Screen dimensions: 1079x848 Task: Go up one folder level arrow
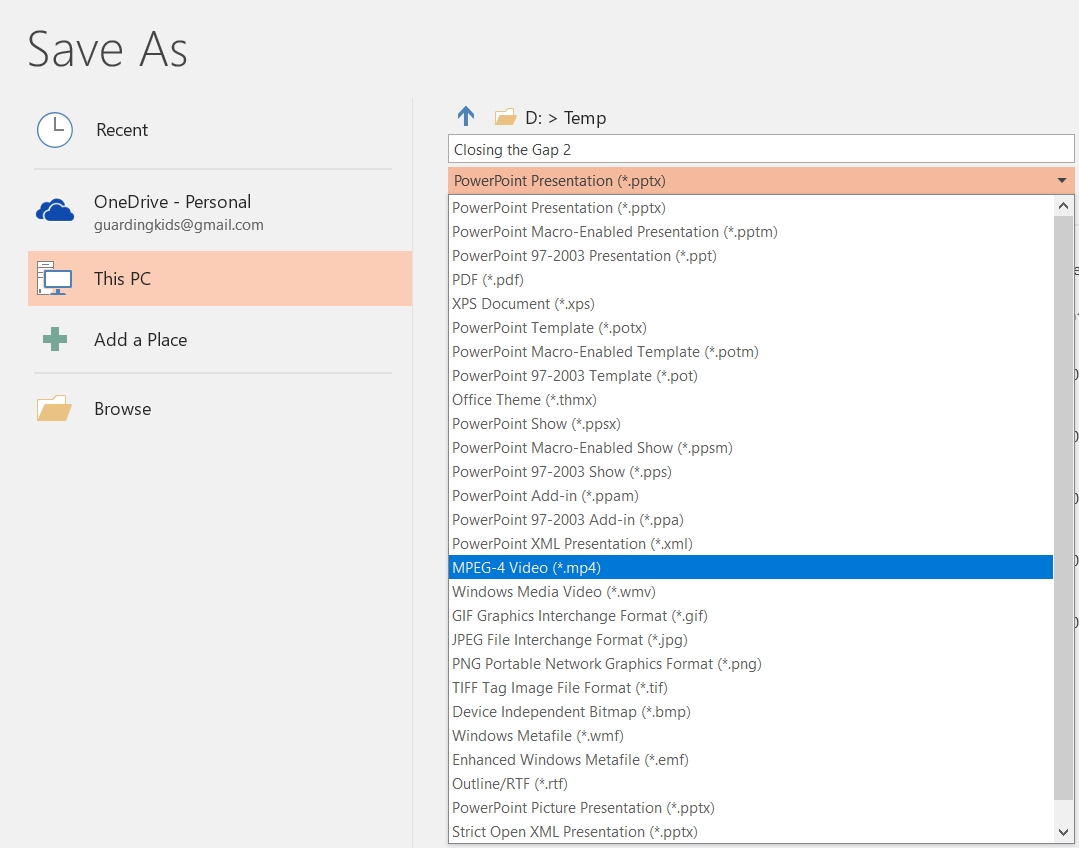[466, 116]
